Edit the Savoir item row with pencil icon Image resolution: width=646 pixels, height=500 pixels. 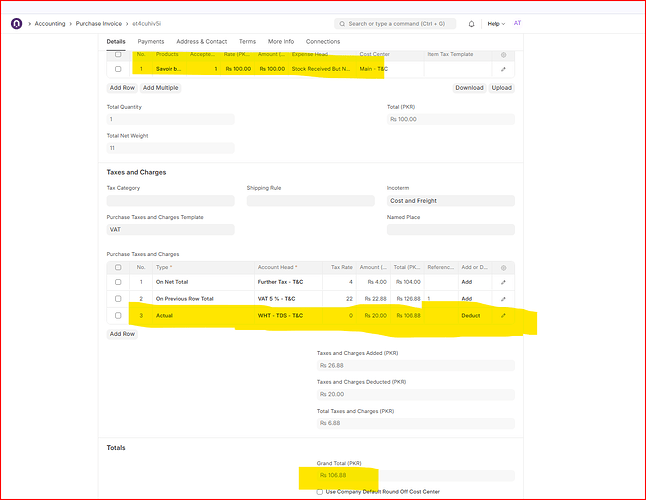click(x=503, y=69)
